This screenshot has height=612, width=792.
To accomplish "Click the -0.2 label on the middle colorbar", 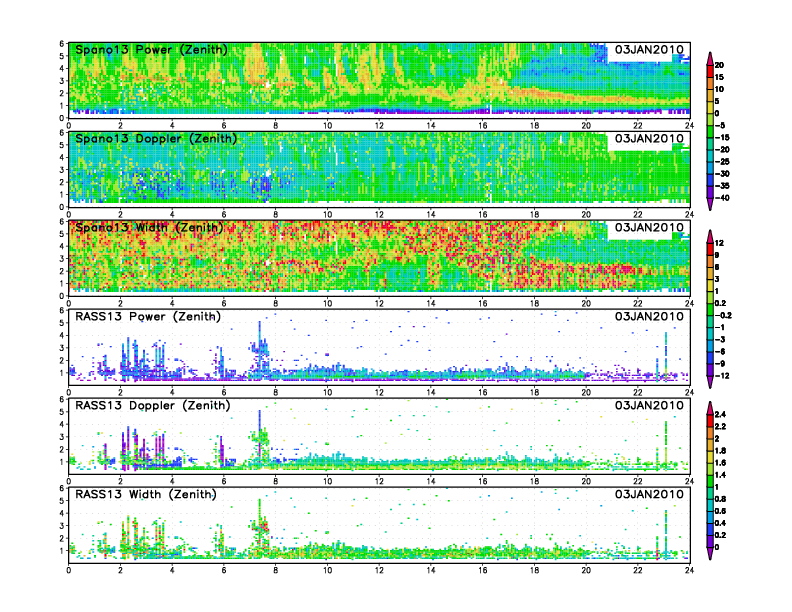I will pyautogui.click(x=723, y=316).
